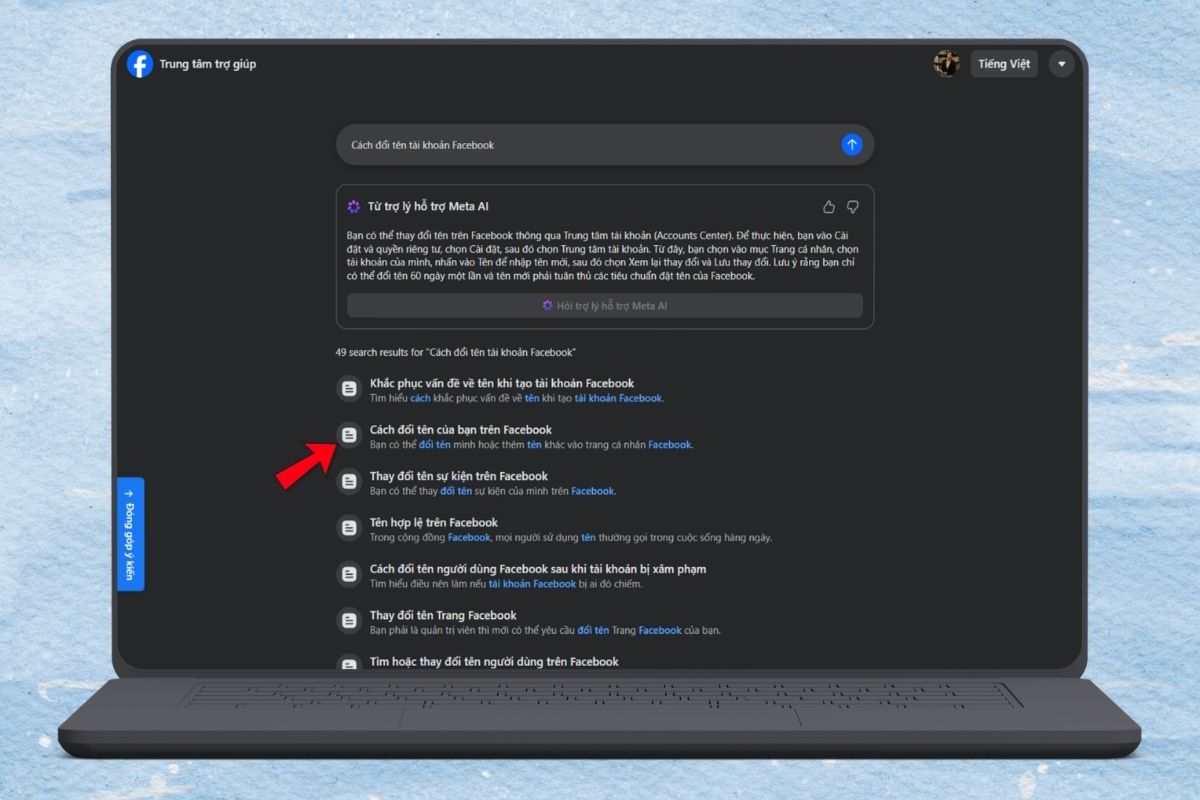Open the Trung tâm trợ giúp home link
Image resolution: width=1200 pixels, height=800 pixels.
[208, 64]
